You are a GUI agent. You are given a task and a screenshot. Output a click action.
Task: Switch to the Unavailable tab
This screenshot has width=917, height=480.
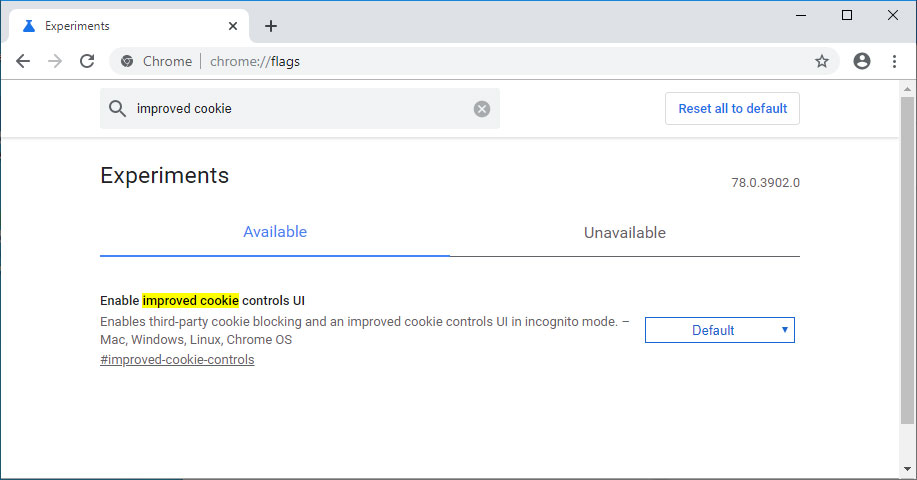point(625,233)
